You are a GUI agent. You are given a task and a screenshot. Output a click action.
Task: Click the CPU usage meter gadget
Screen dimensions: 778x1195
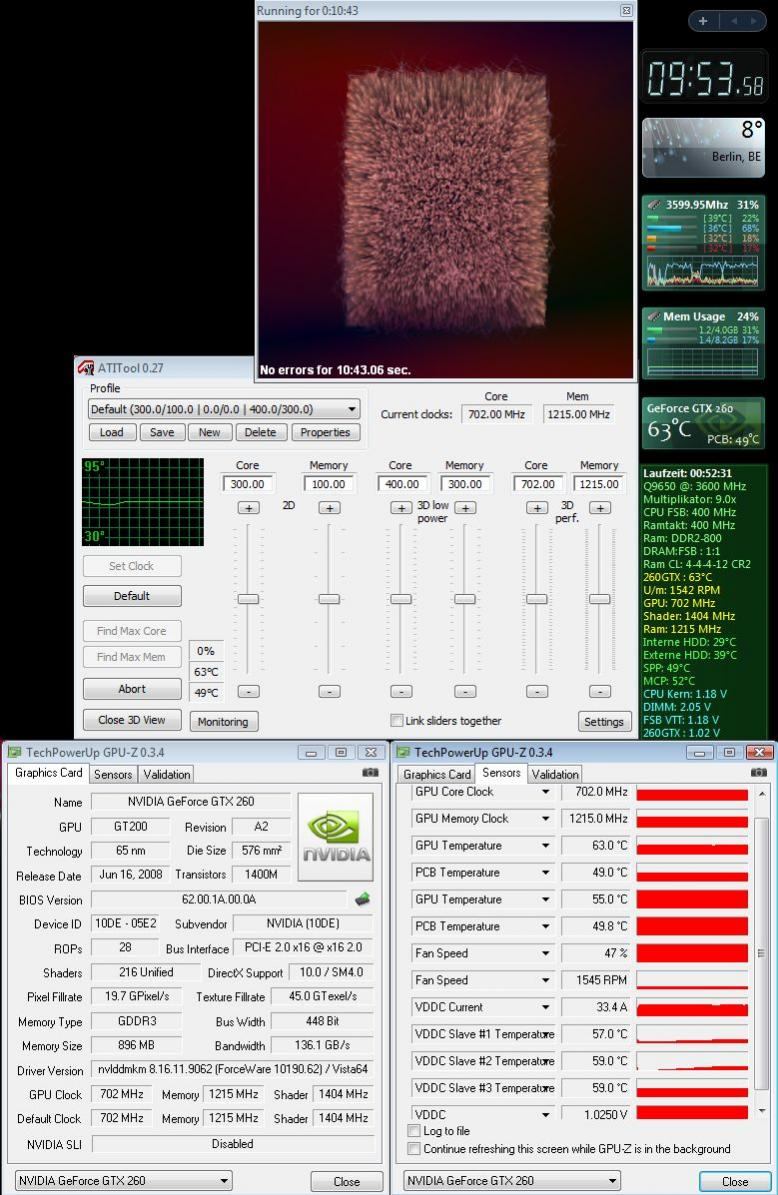pyautogui.click(x=703, y=243)
